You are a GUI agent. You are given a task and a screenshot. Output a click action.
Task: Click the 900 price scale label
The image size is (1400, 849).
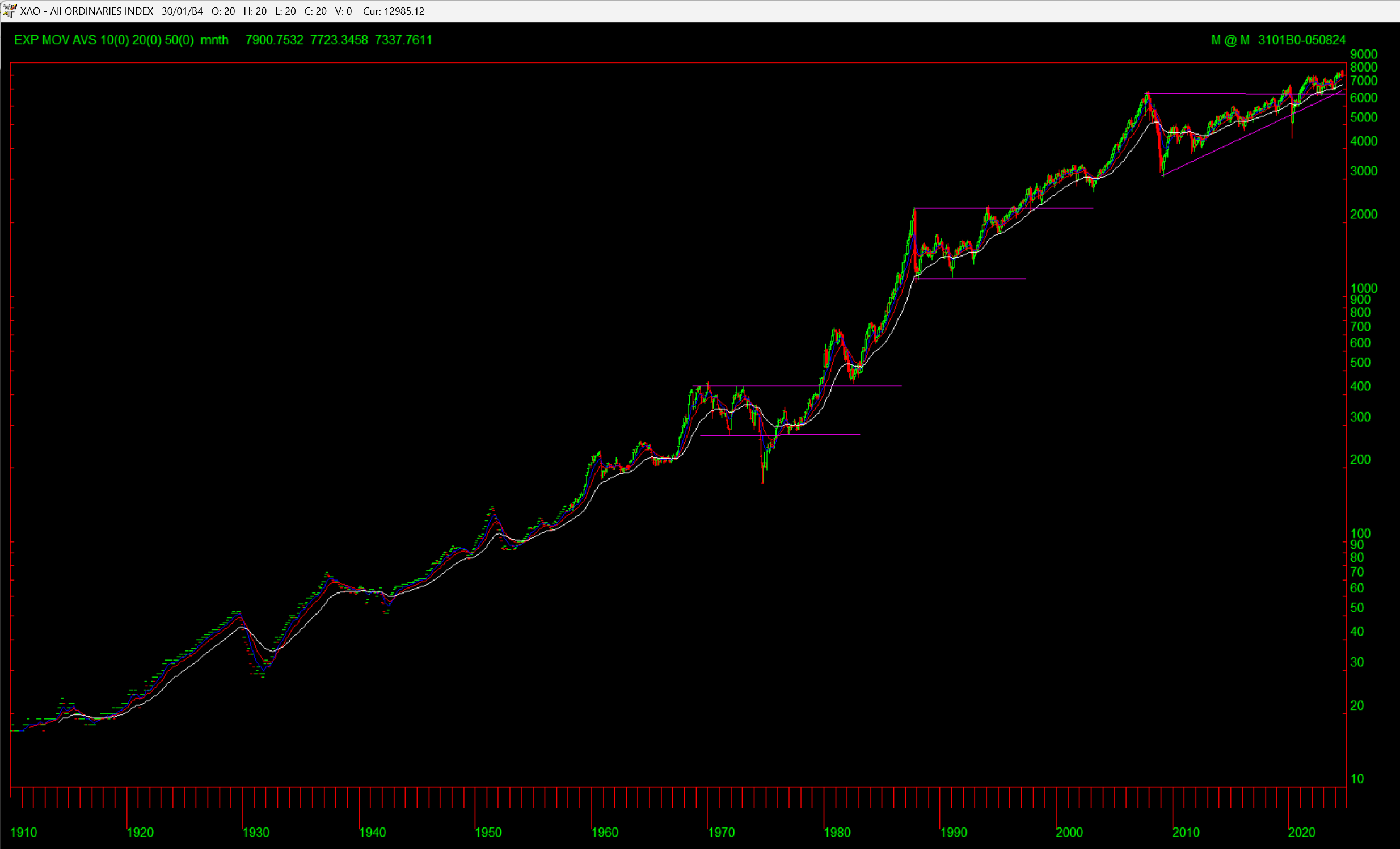coord(1360,300)
